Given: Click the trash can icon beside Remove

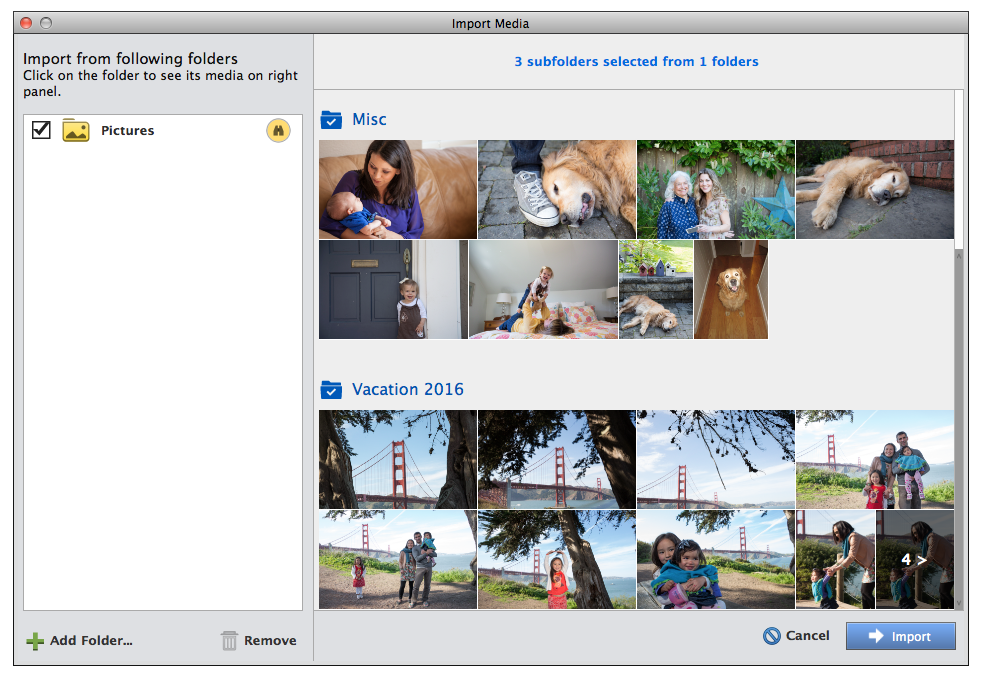Looking at the screenshot, I should tap(230, 640).
